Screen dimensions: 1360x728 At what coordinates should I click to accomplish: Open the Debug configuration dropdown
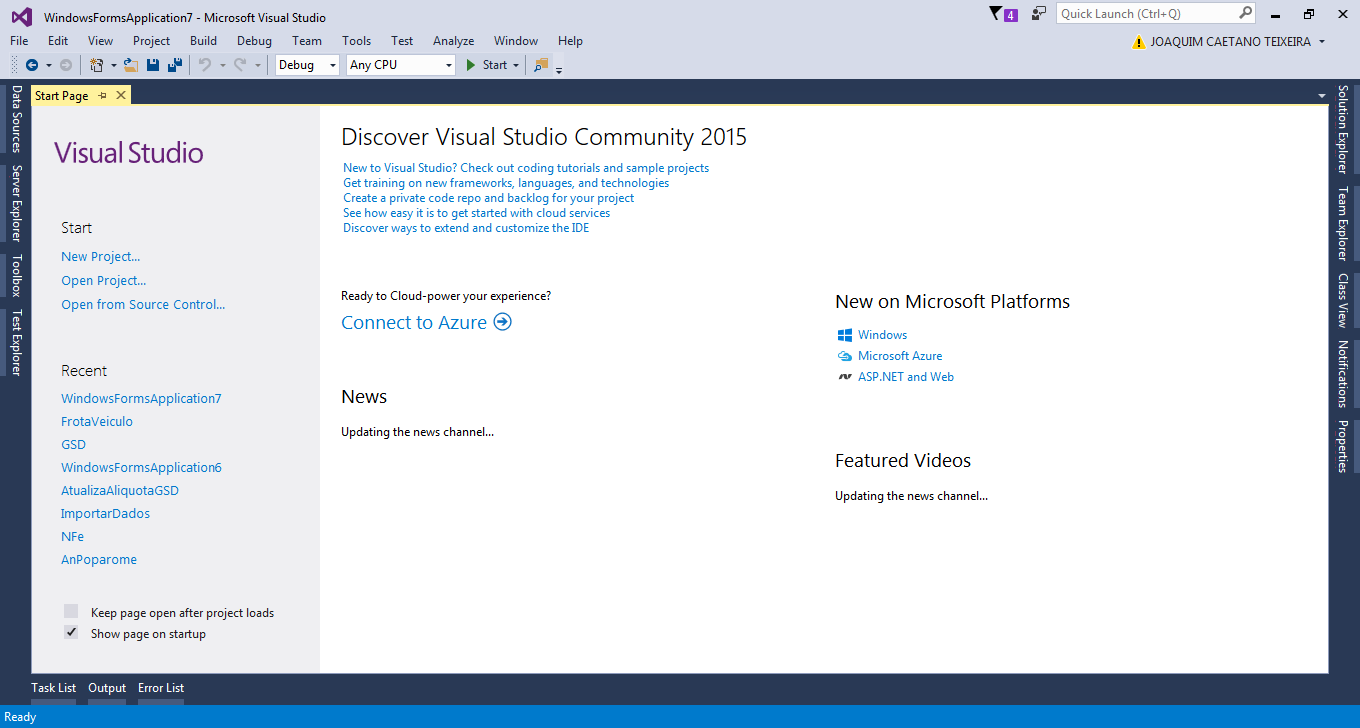pos(307,65)
